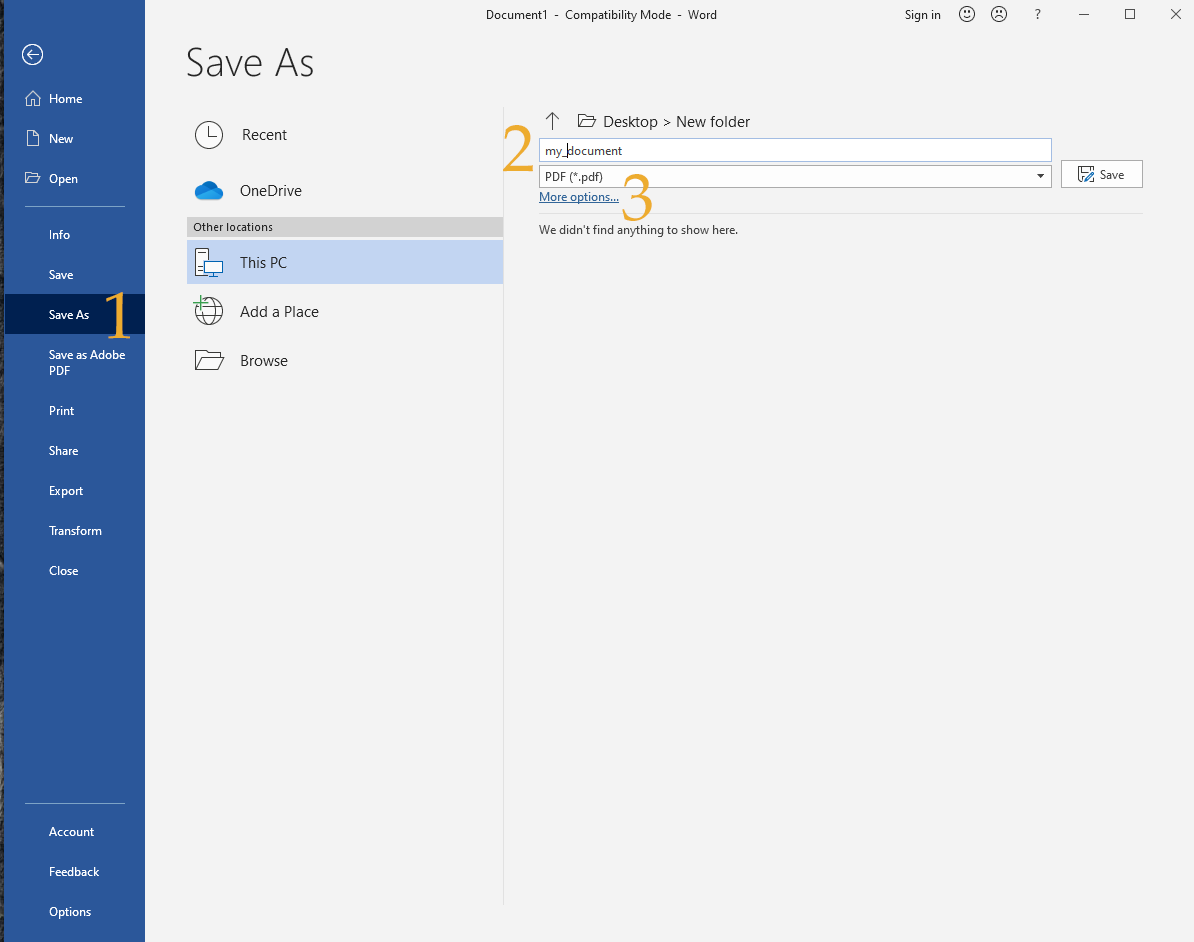
Task: Open the Browse folder dialog
Action: pyautogui.click(x=344, y=360)
